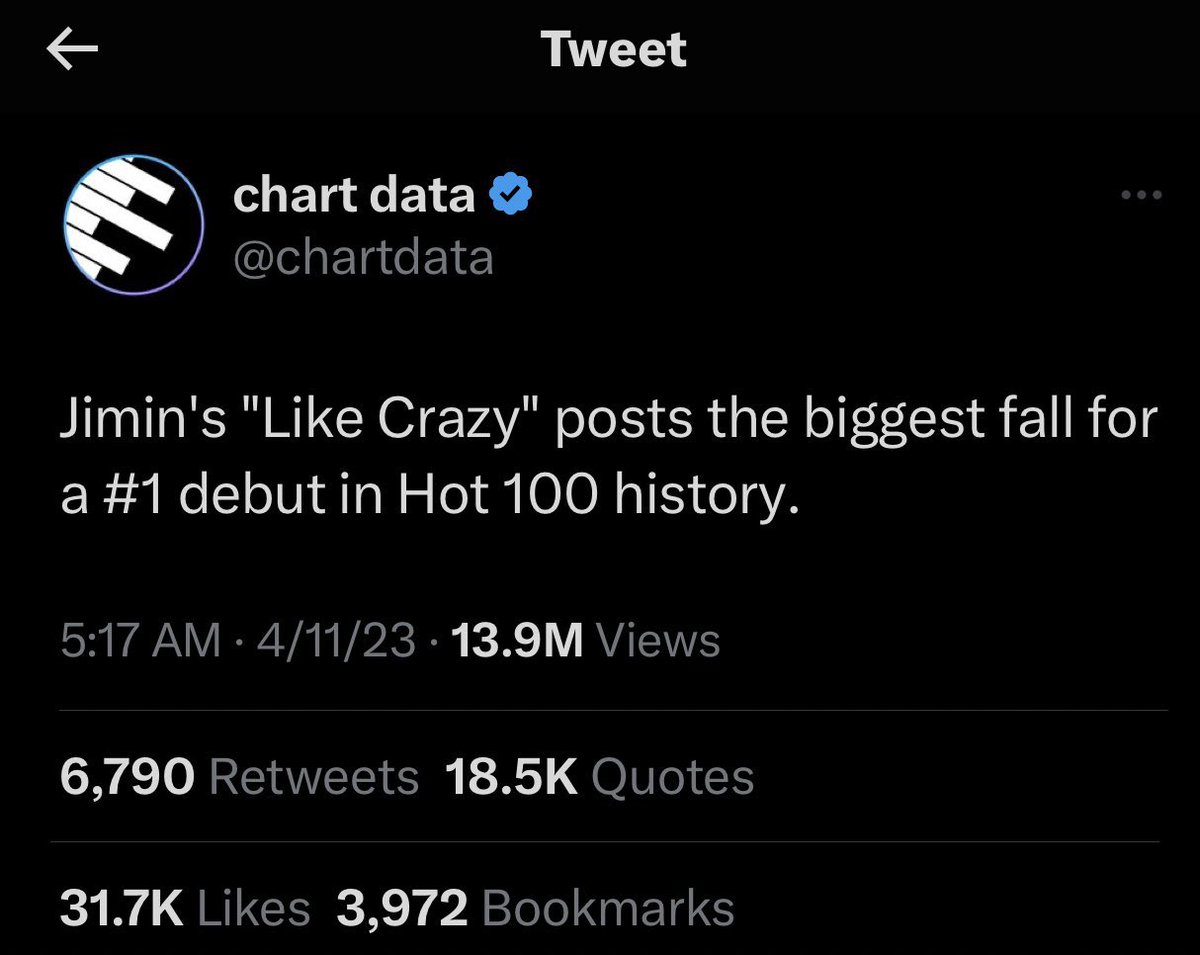Tap the blue verified checkmark badge

pos(509,194)
